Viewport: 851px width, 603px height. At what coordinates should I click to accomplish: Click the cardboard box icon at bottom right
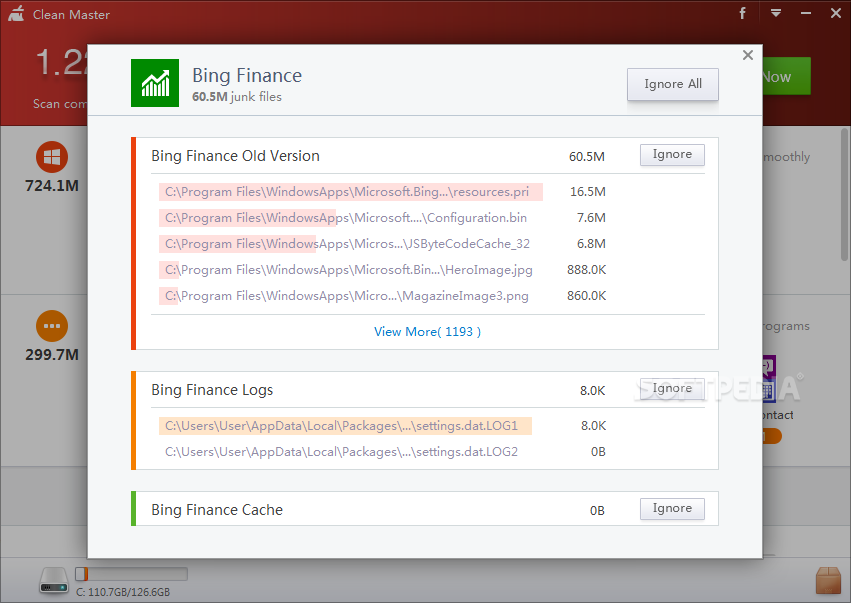click(x=828, y=580)
